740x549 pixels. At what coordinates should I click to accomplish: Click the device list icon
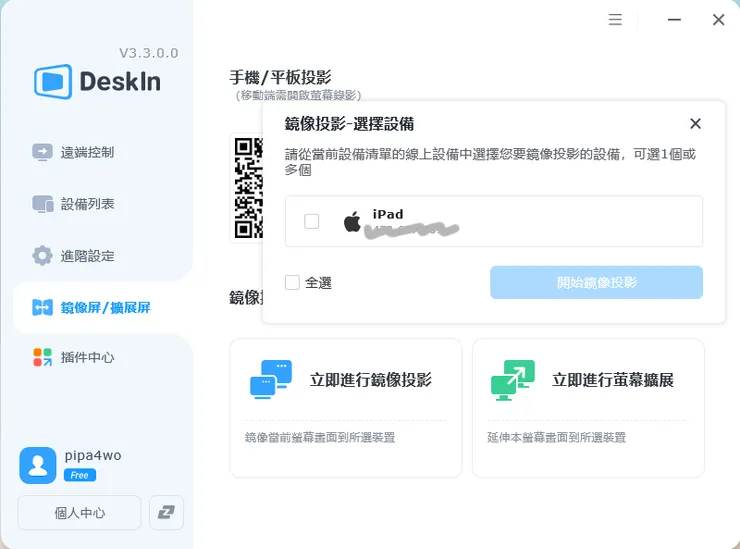(42, 204)
